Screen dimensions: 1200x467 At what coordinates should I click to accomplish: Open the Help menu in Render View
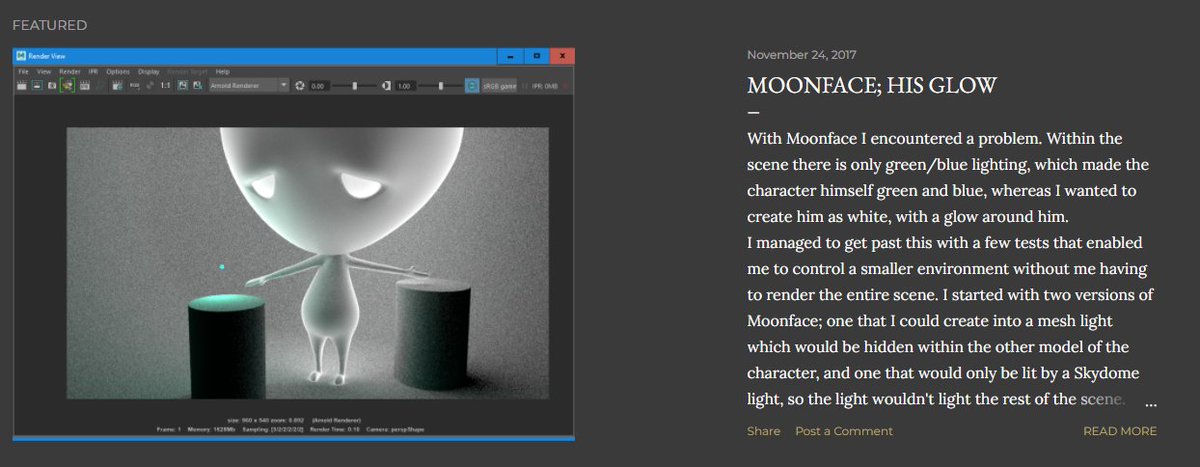coord(222,72)
